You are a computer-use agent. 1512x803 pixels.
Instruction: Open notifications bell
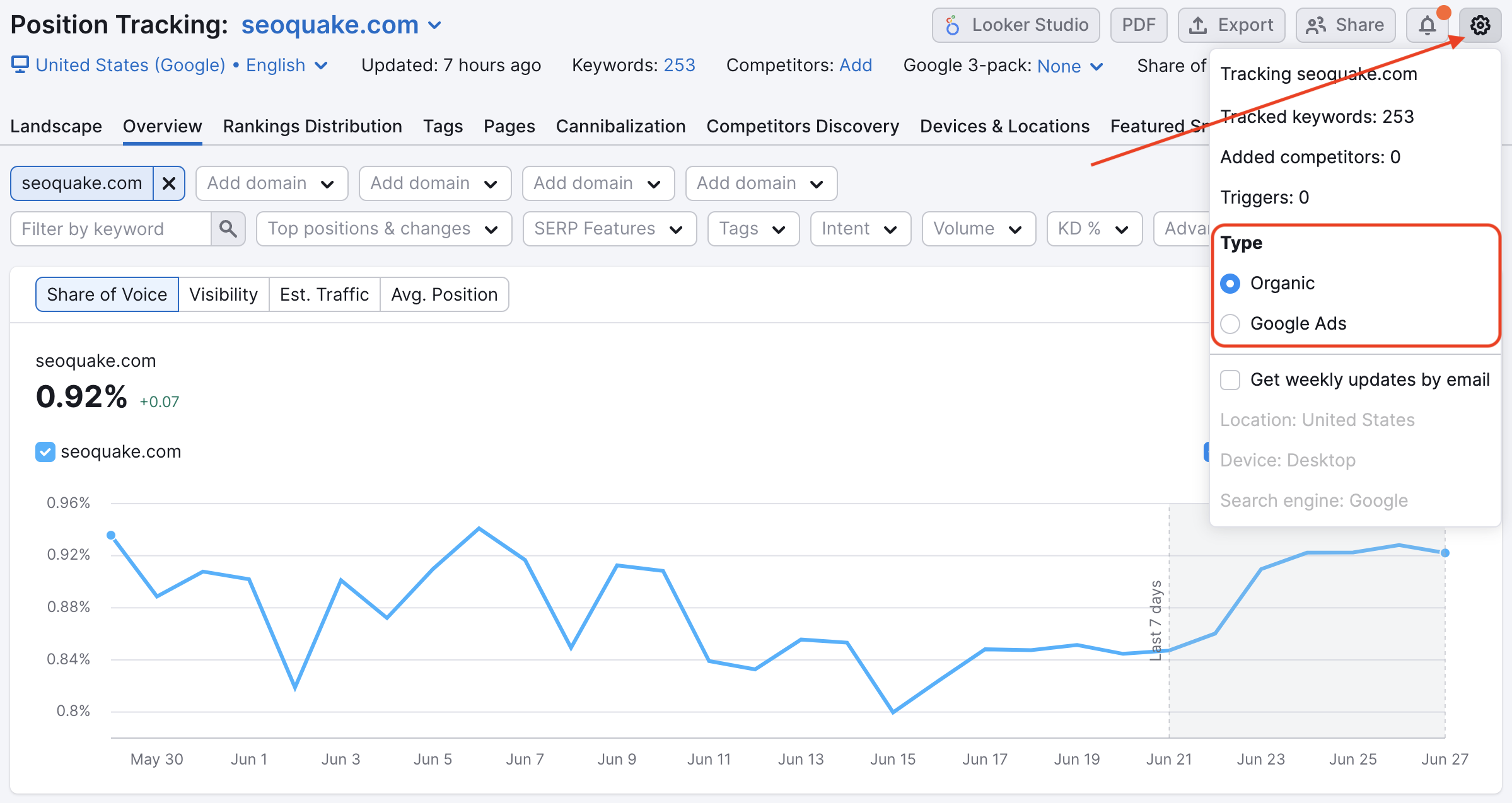pos(1428,25)
